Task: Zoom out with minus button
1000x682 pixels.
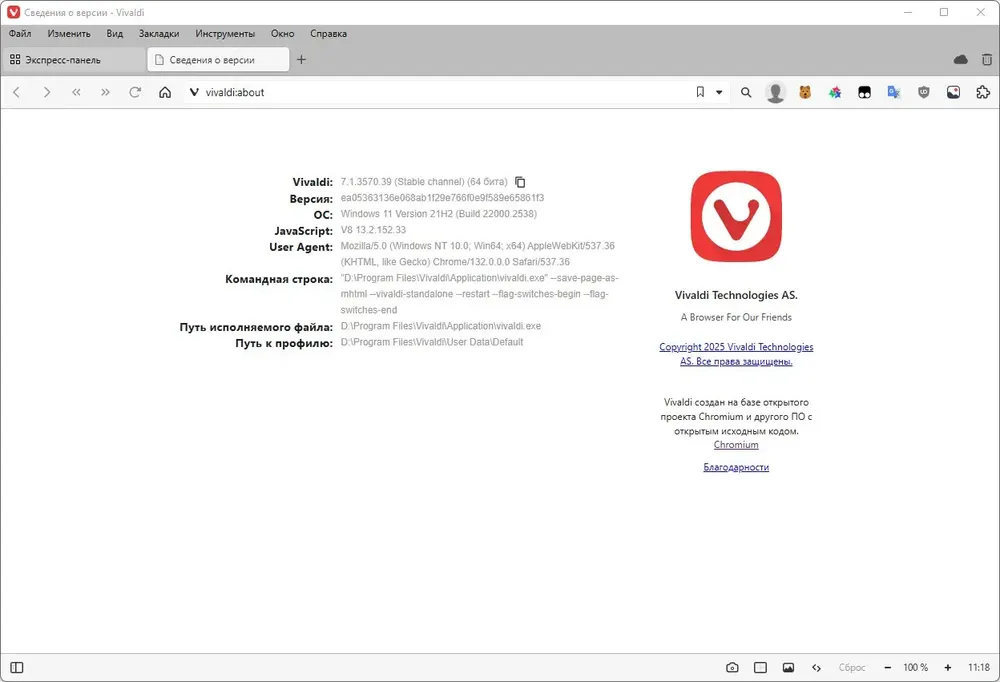Action: coord(887,667)
